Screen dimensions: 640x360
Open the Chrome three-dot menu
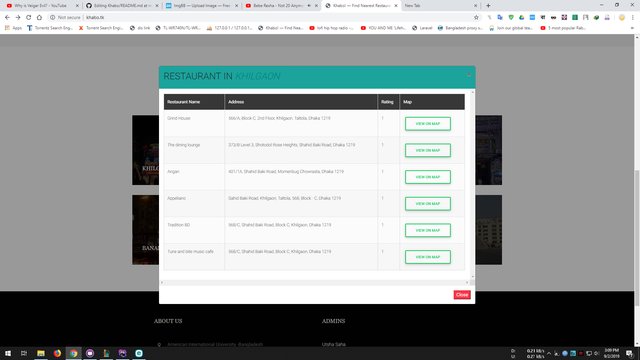(x=633, y=18)
